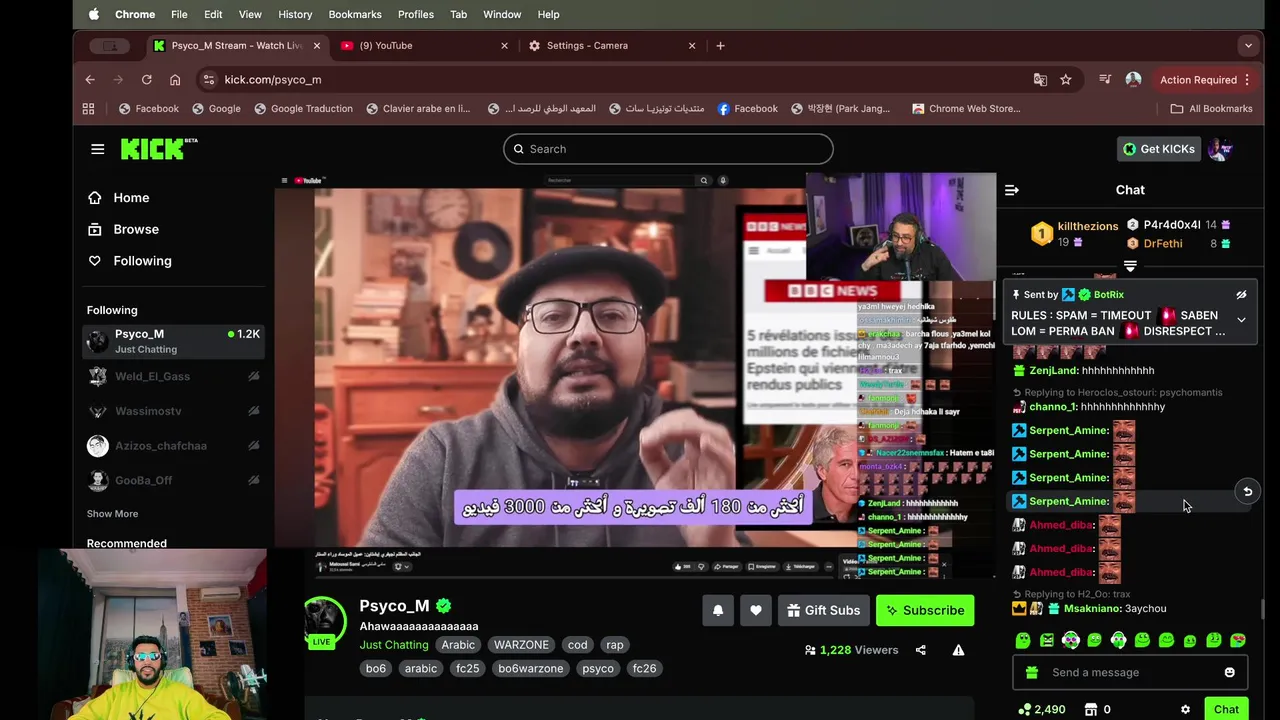Open the Apple menu

click(x=94, y=14)
